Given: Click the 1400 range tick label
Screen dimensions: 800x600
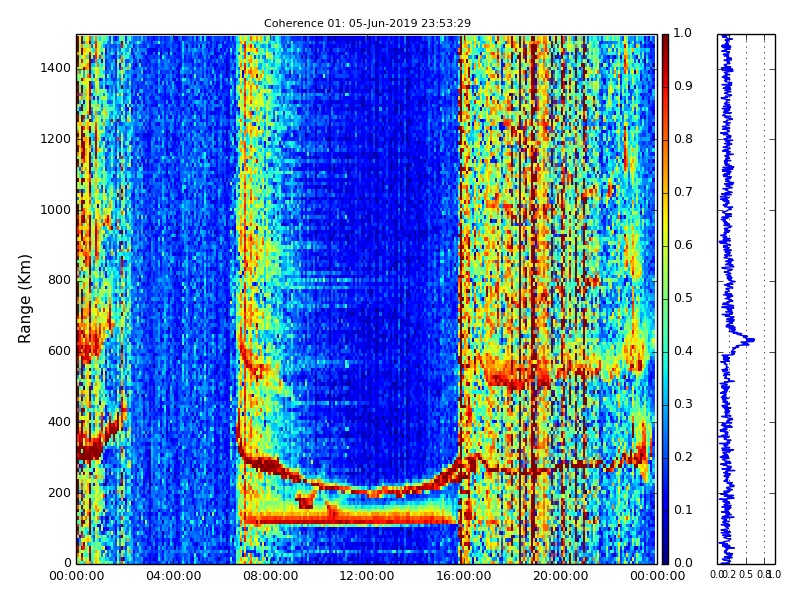Looking at the screenshot, I should tap(56, 68).
